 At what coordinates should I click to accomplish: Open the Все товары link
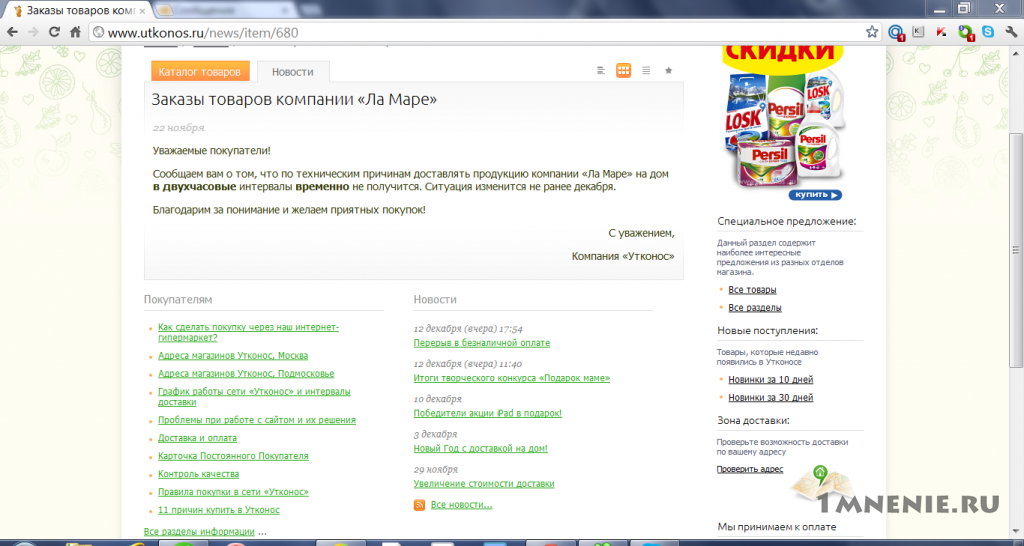point(752,289)
